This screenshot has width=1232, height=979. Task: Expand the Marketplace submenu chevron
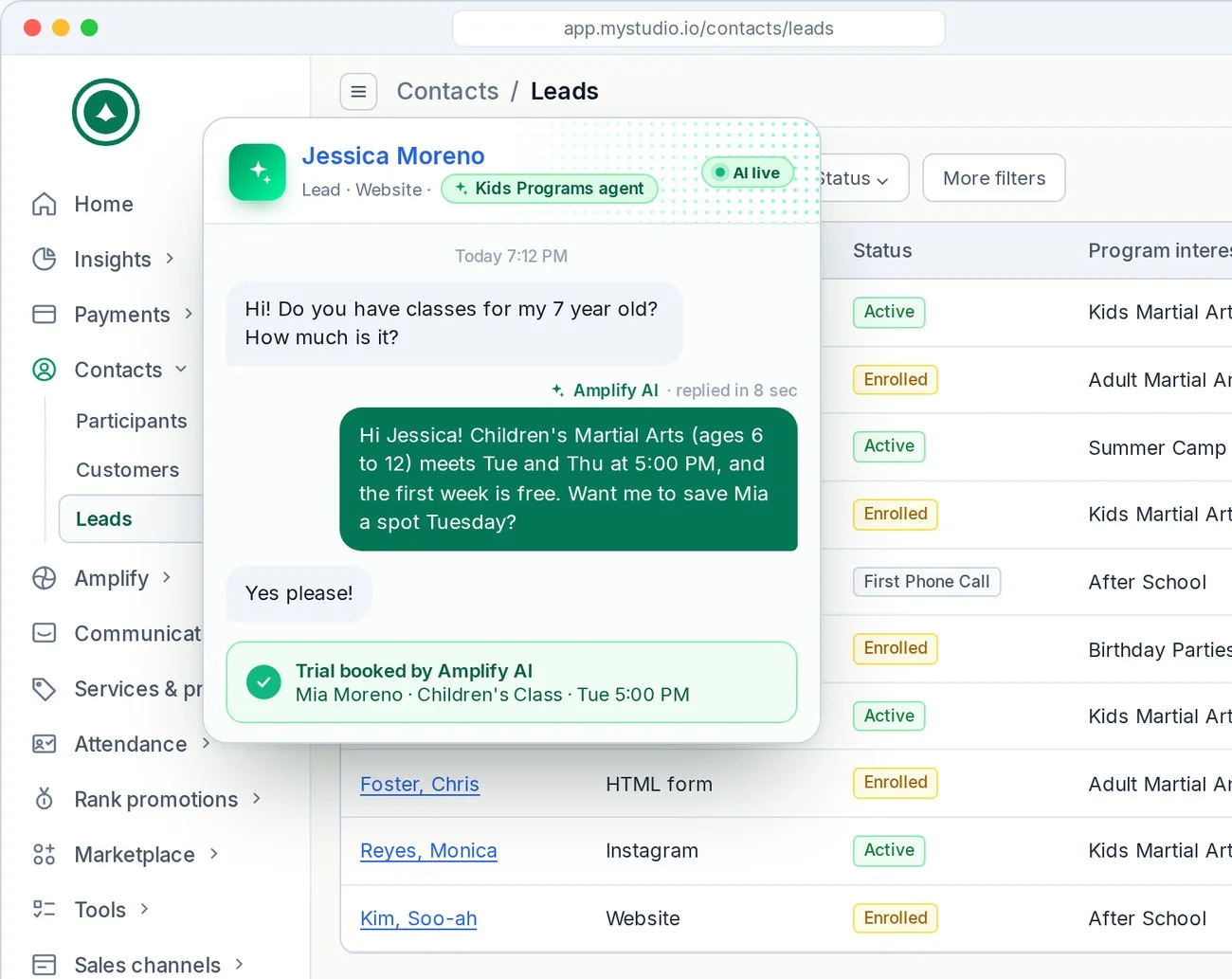point(214,853)
